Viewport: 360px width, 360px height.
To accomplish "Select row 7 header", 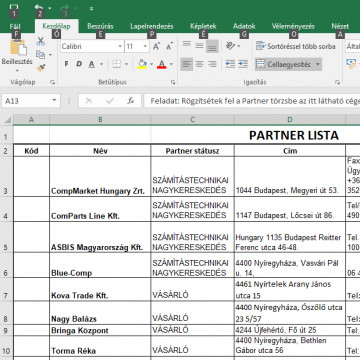I will point(7,290).
